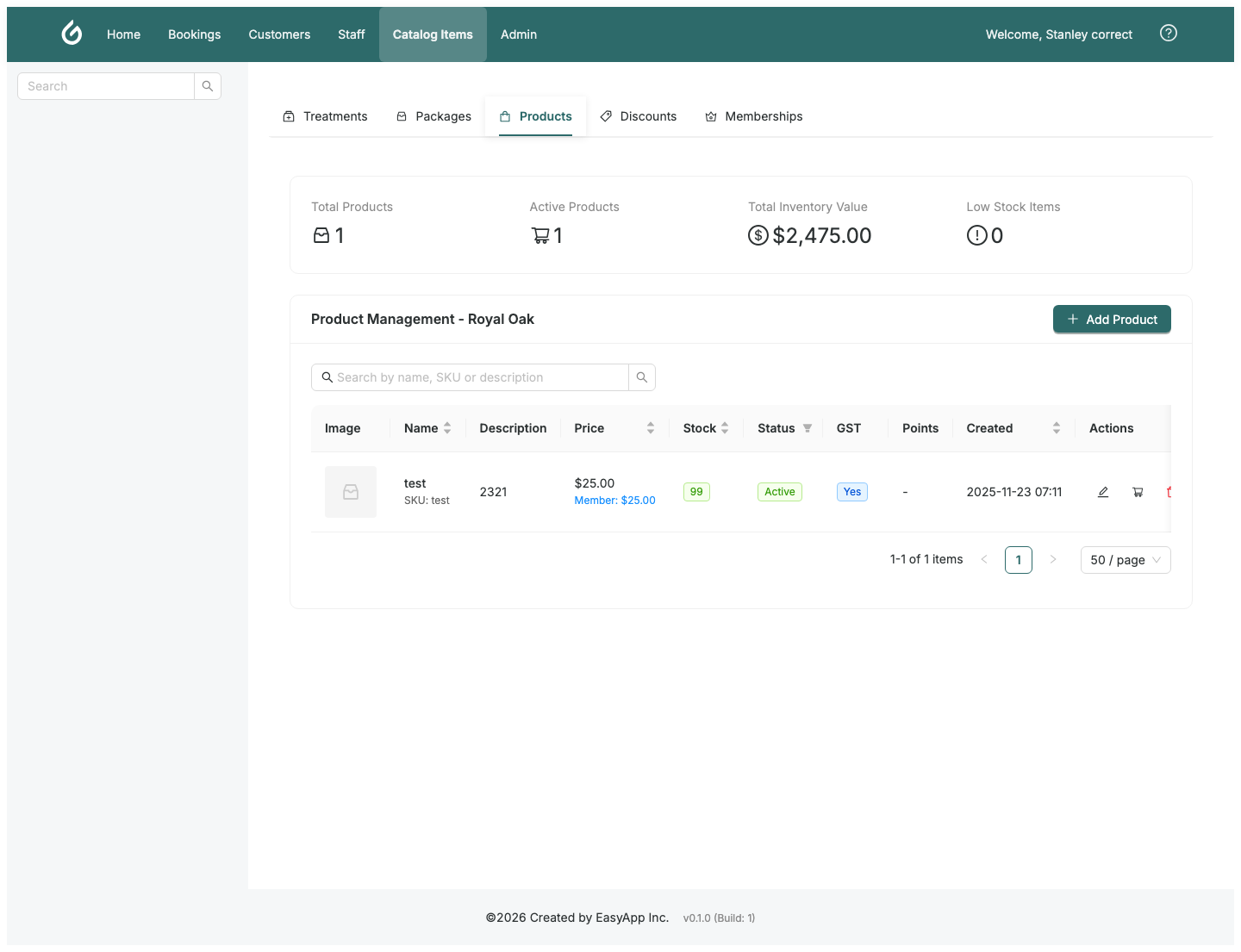Click created date 2025-11-23 07:11
Screen dimensions: 1241x952
[x=1014, y=492]
